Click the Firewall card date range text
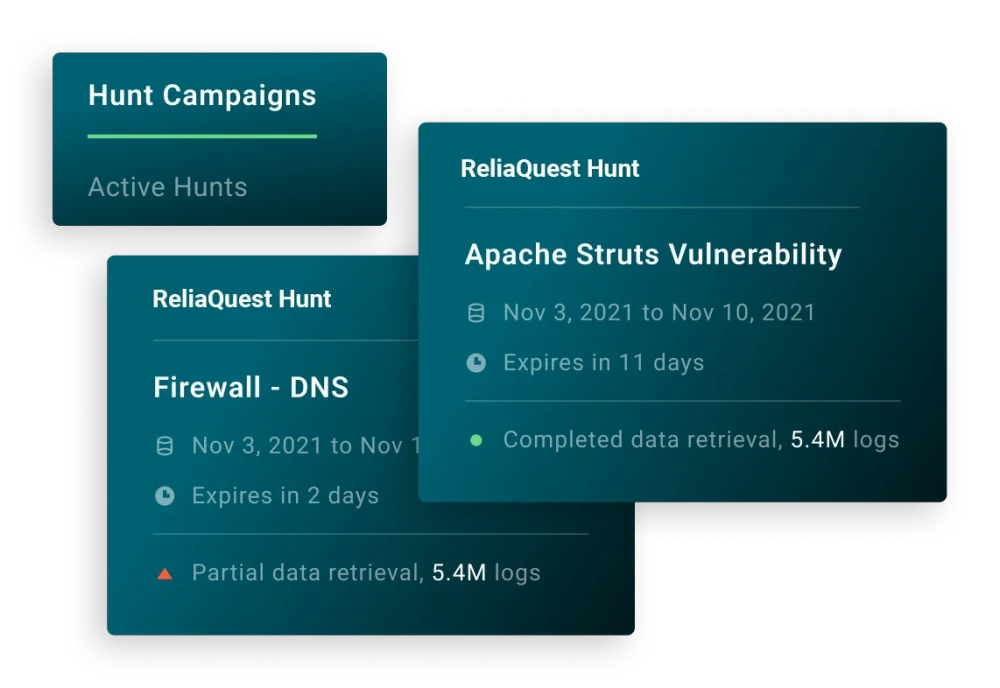Viewport: 1000px width, 688px height. click(x=305, y=446)
